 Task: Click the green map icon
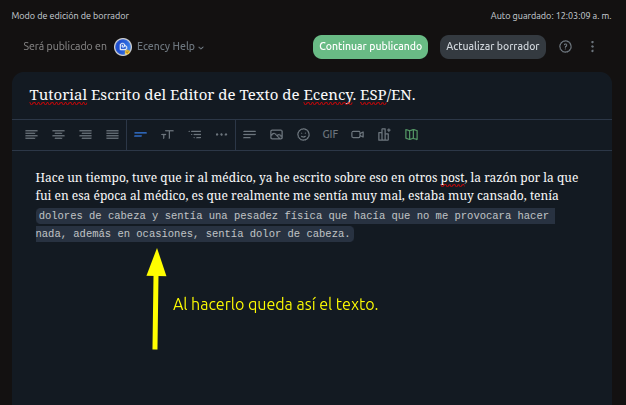point(411,135)
